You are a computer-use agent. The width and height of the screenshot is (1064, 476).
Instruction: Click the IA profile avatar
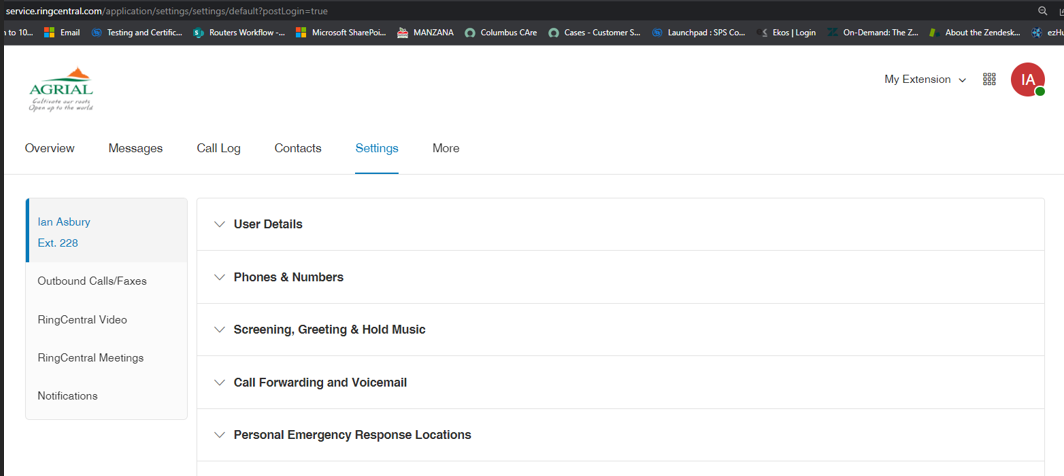(x=1027, y=79)
